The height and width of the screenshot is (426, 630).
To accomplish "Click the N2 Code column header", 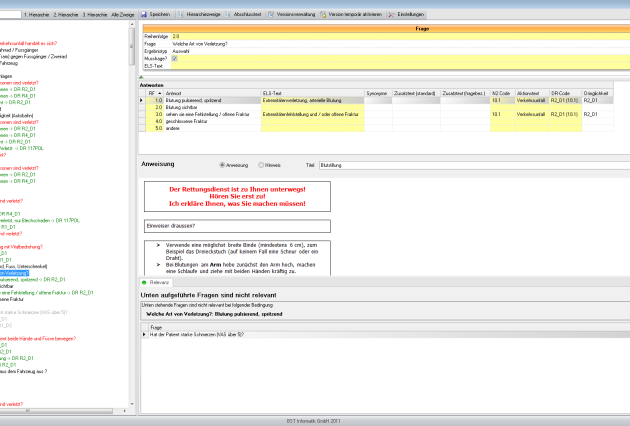I will pos(502,93).
